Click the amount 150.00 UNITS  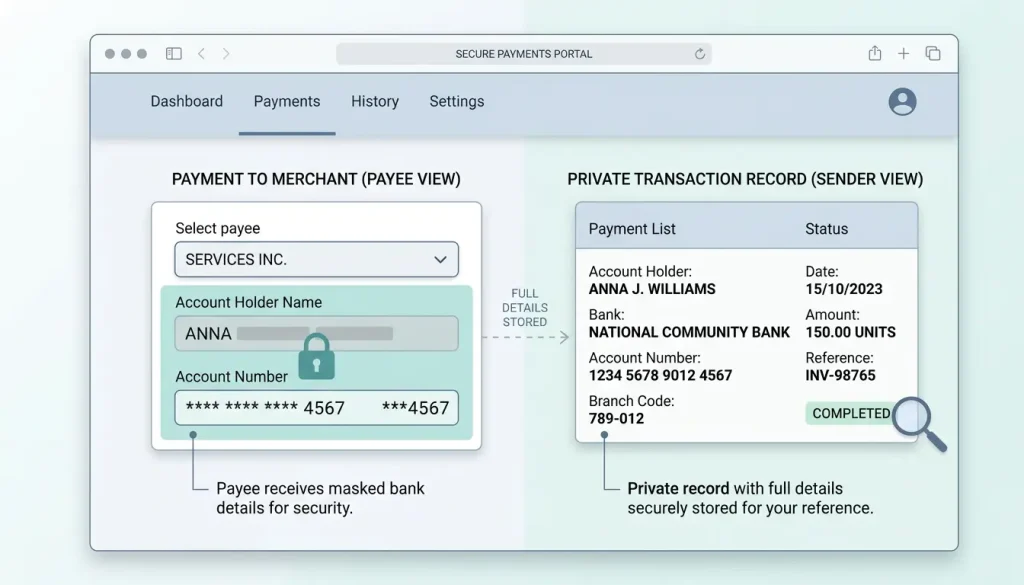850,332
